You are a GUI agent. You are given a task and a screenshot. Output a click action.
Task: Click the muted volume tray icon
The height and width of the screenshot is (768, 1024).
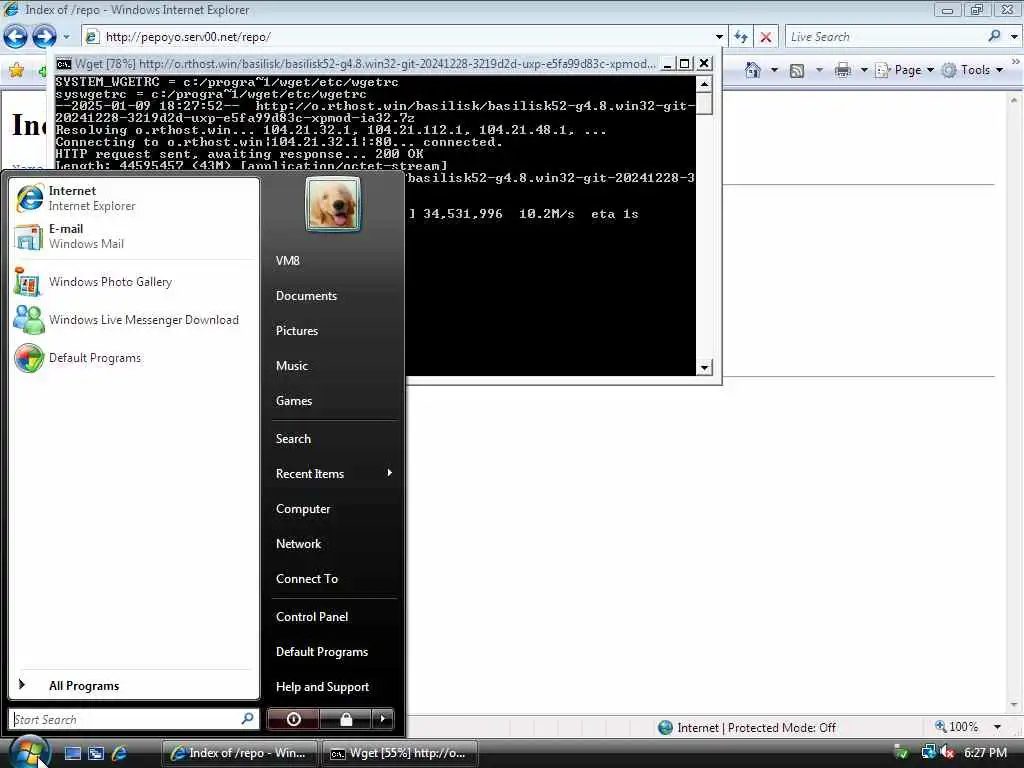coord(947,752)
